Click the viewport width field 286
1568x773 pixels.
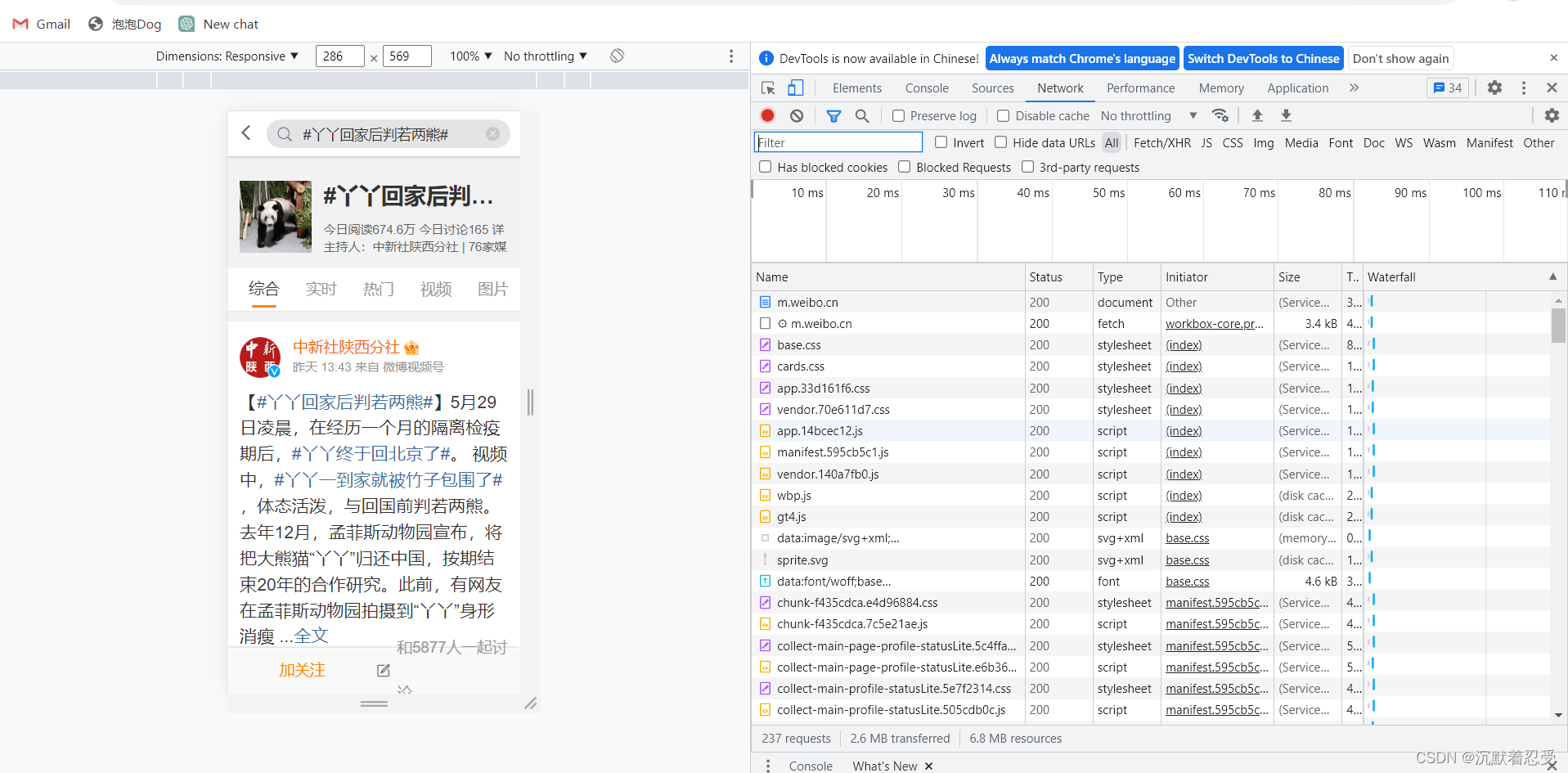tap(339, 56)
